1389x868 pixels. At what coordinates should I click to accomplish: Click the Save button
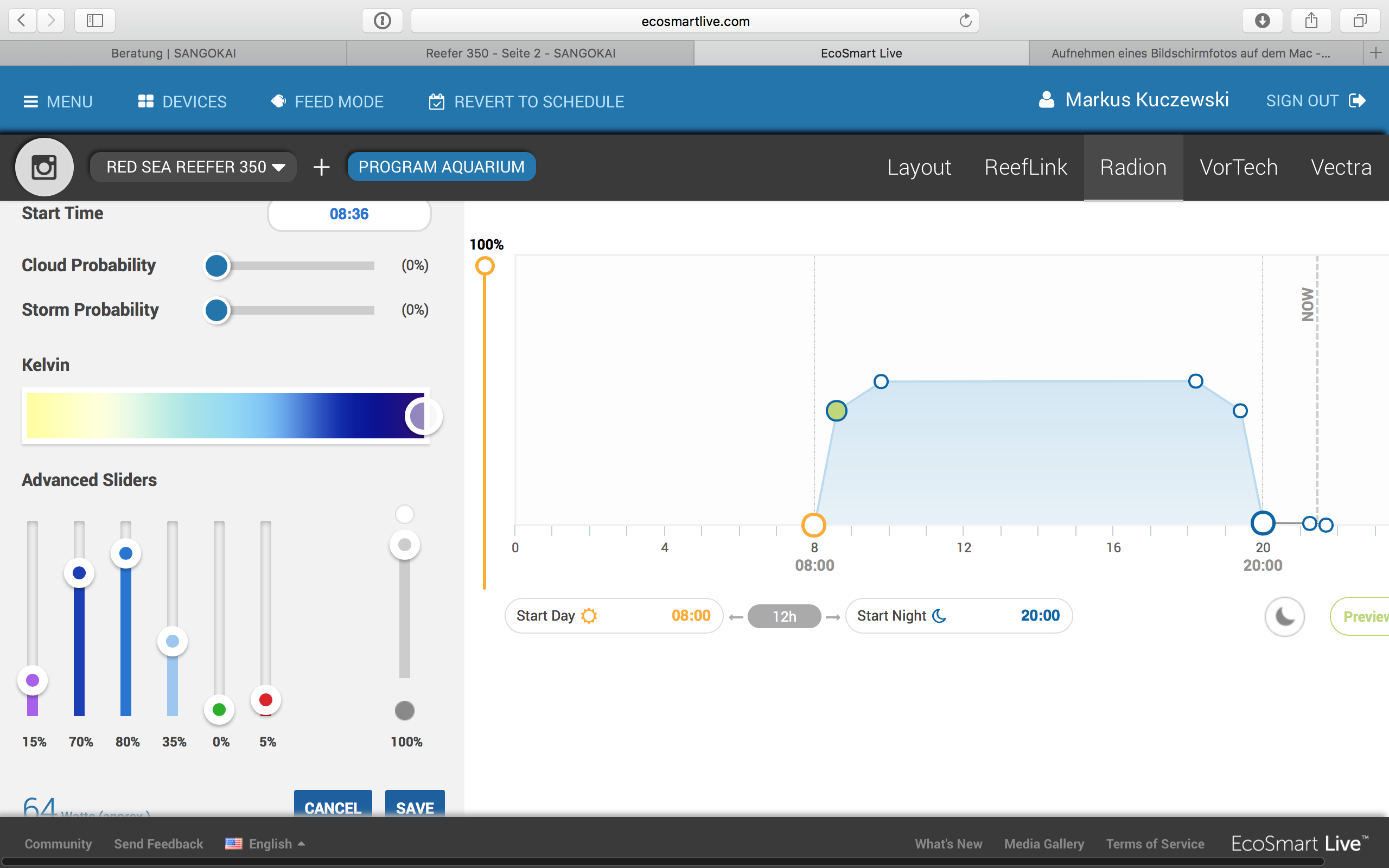coord(415,805)
